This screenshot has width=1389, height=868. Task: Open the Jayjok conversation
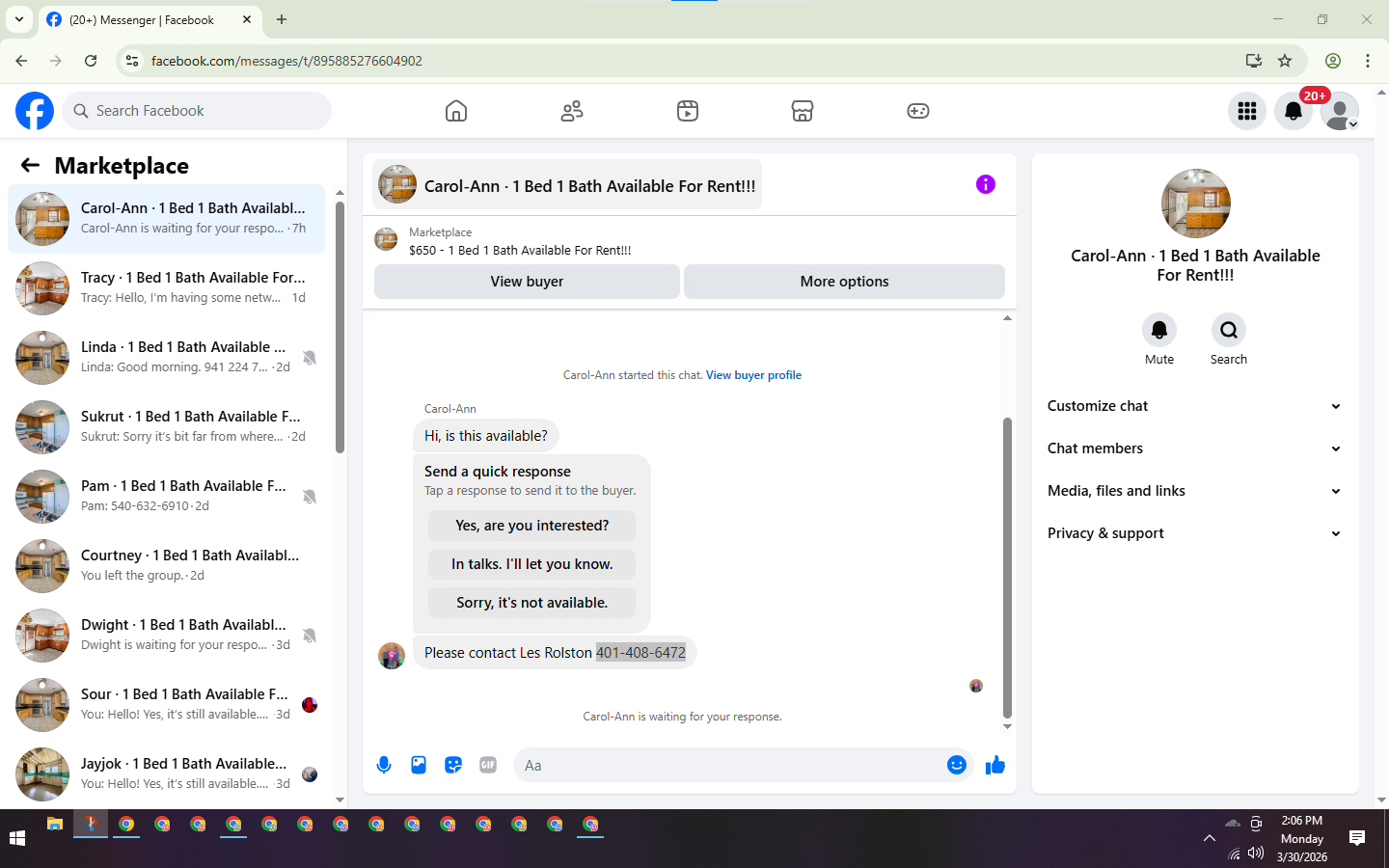pyautogui.click(x=166, y=774)
